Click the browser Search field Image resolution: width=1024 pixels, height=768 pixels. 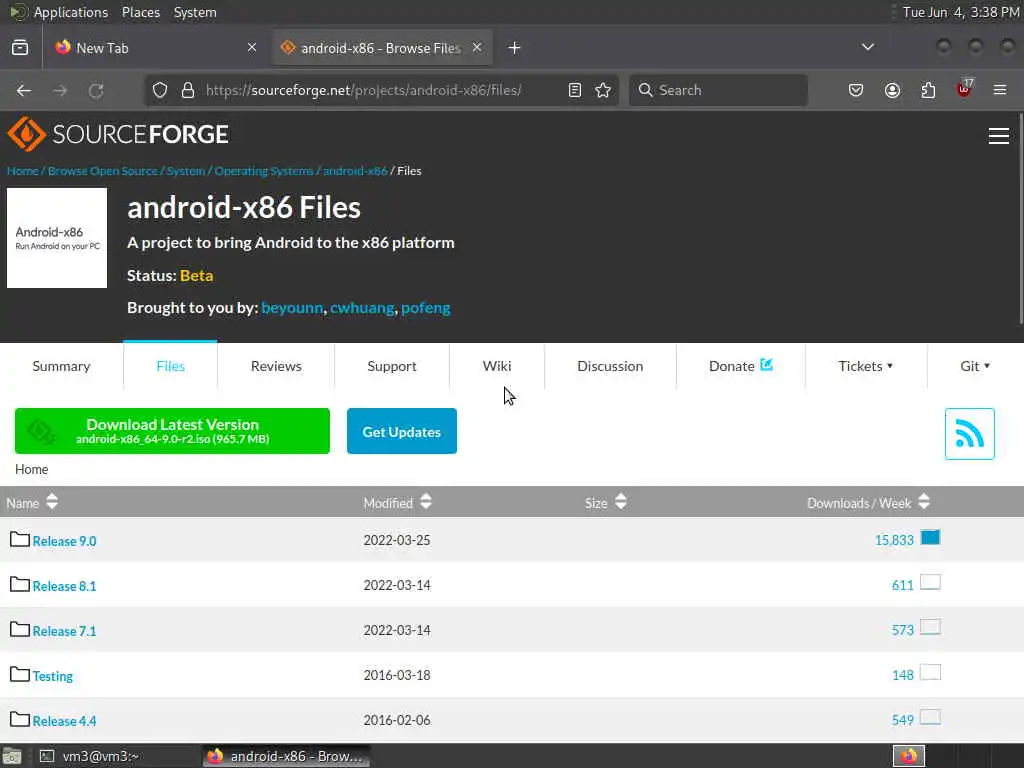tap(718, 90)
